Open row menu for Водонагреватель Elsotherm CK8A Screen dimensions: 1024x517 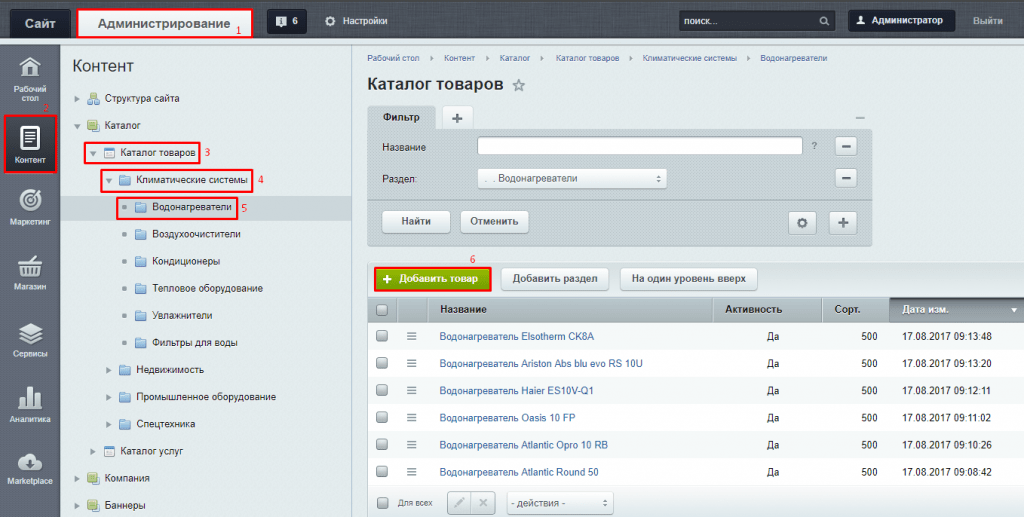(x=411, y=336)
